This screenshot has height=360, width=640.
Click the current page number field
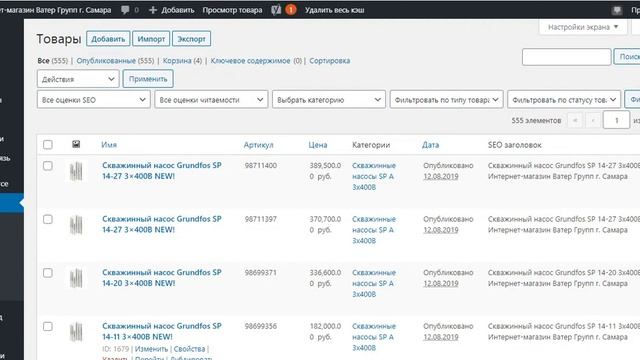pyautogui.click(x=616, y=120)
